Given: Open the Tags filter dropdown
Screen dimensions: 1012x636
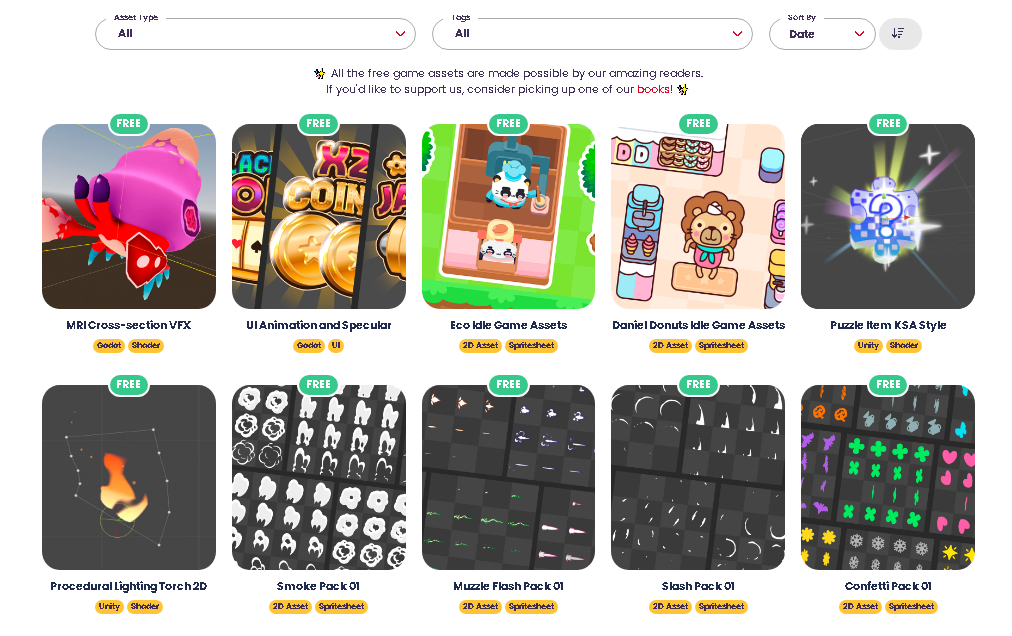Looking at the screenshot, I should click(592, 34).
